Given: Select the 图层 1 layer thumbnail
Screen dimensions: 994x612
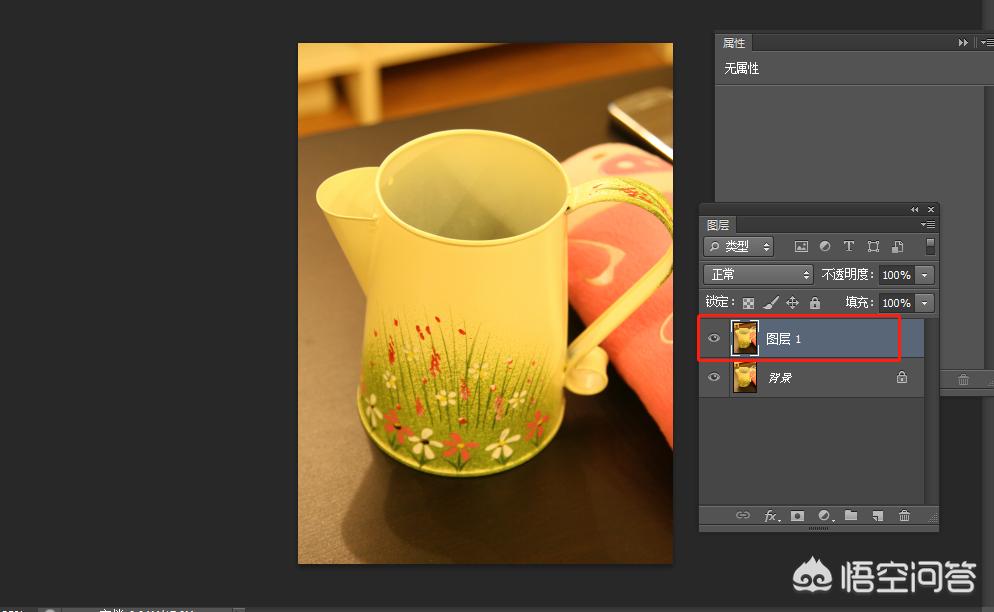Looking at the screenshot, I should (x=745, y=338).
